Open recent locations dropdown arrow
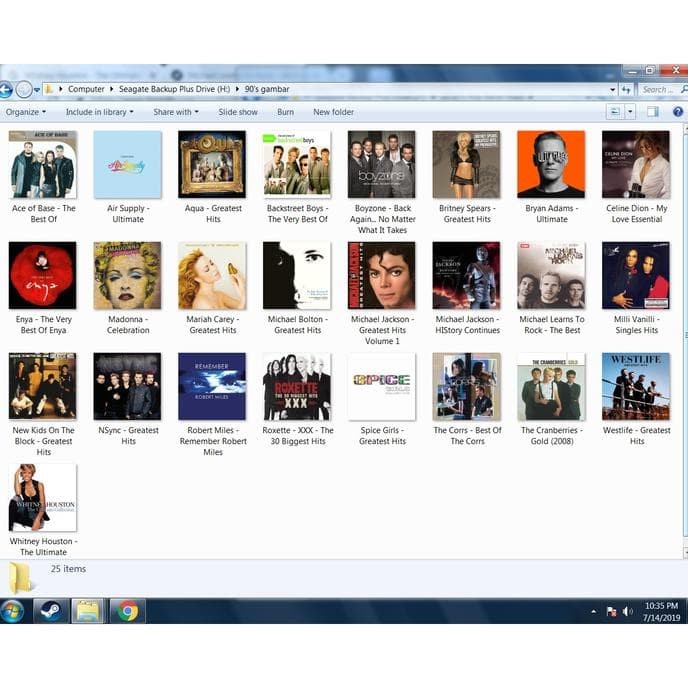The height and width of the screenshot is (688, 688). tap(37, 90)
